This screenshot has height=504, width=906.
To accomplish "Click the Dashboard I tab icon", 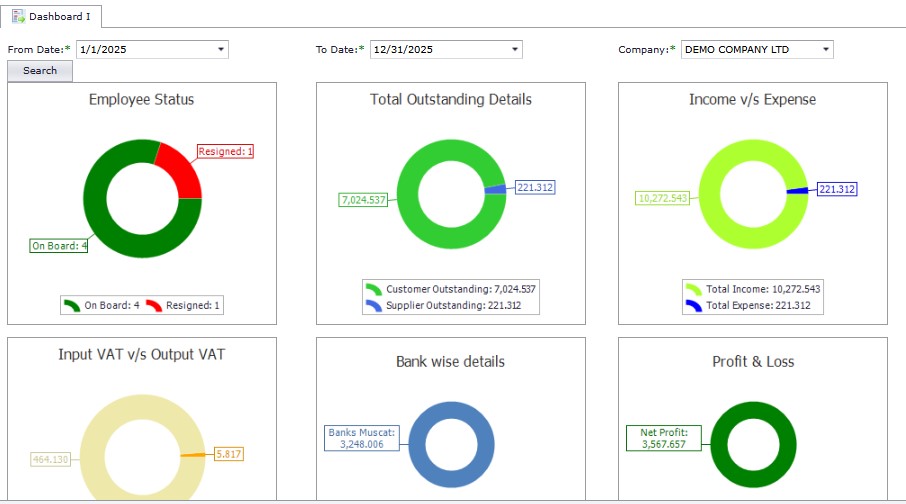I will 18,16.
